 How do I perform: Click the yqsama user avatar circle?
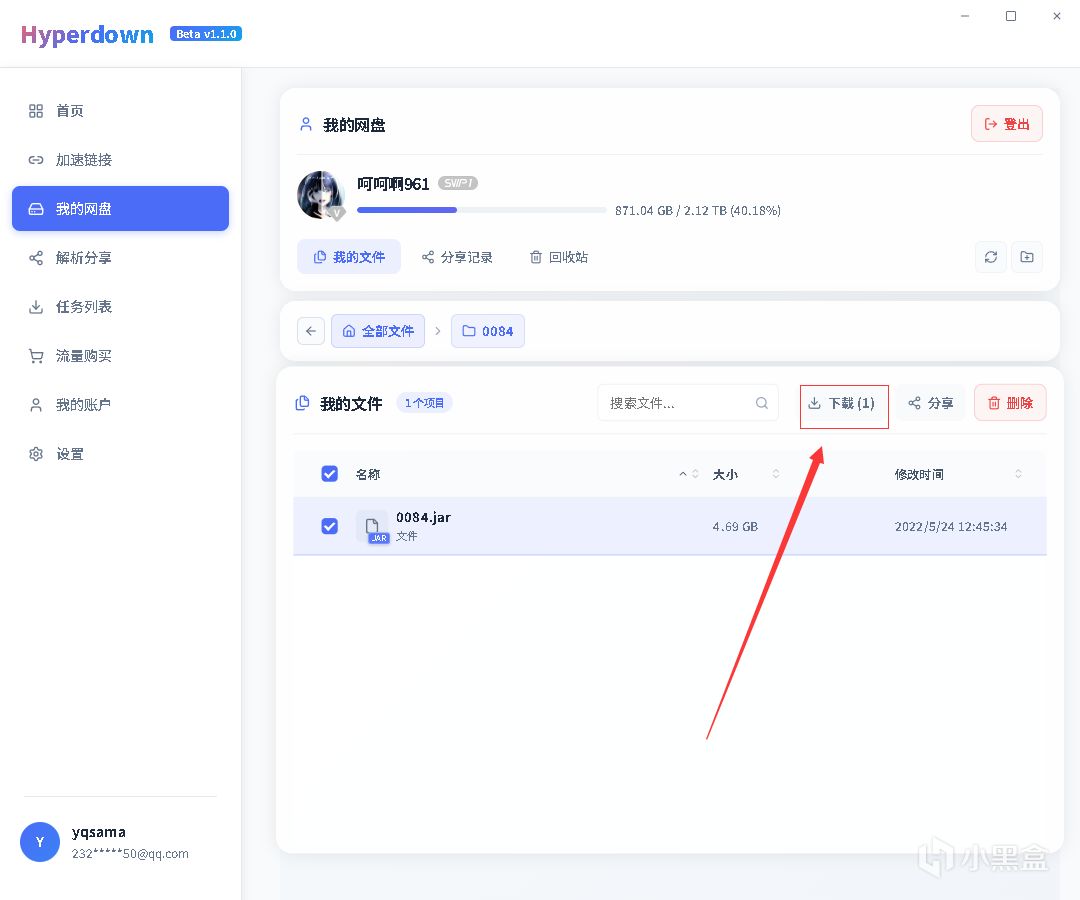pyautogui.click(x=40, y=842)
